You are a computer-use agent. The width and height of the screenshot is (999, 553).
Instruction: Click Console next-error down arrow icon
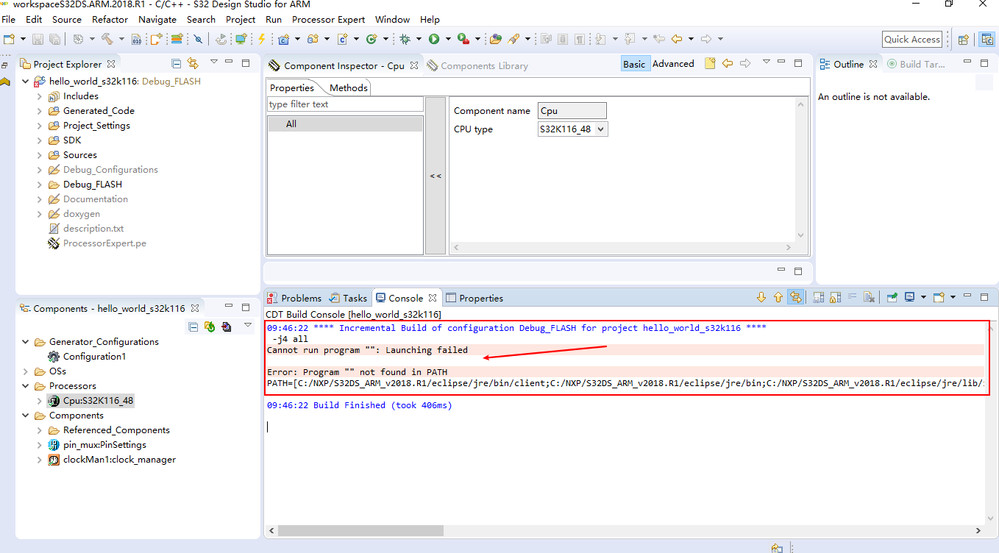point(761,298)
